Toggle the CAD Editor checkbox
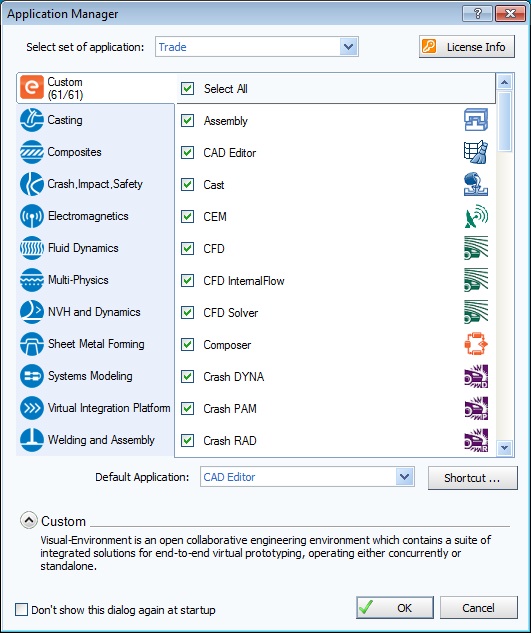This screenshot has width=531, height=633. tap(187, 152)
